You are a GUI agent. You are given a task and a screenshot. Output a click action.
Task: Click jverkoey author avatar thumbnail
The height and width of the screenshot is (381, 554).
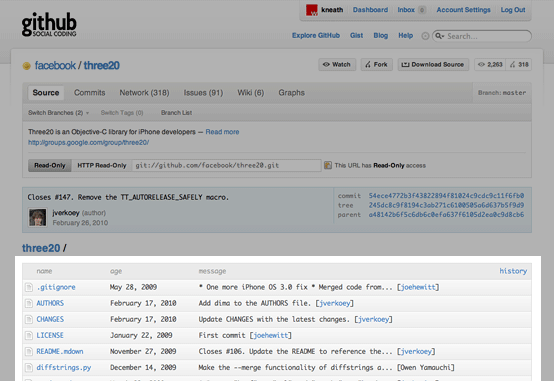pos(37,217)
